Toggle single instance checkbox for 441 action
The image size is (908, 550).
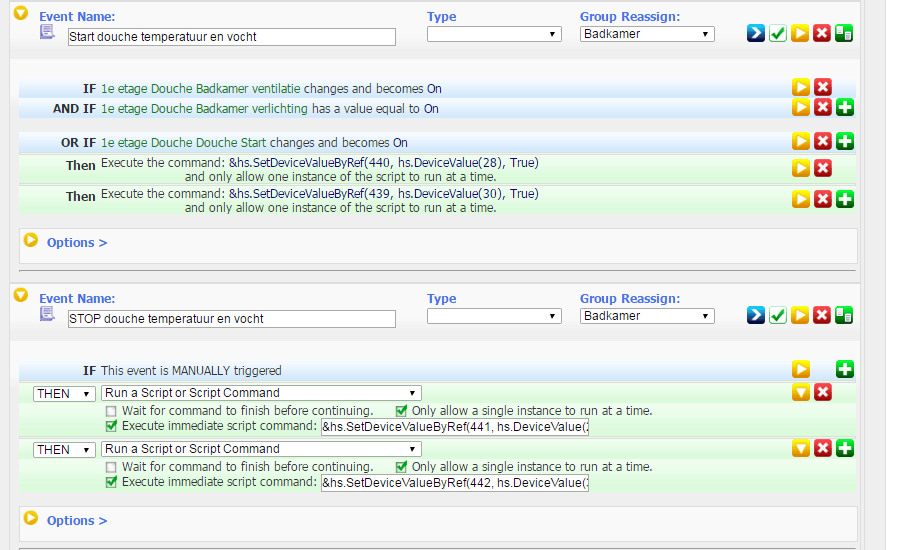point(401,411)
